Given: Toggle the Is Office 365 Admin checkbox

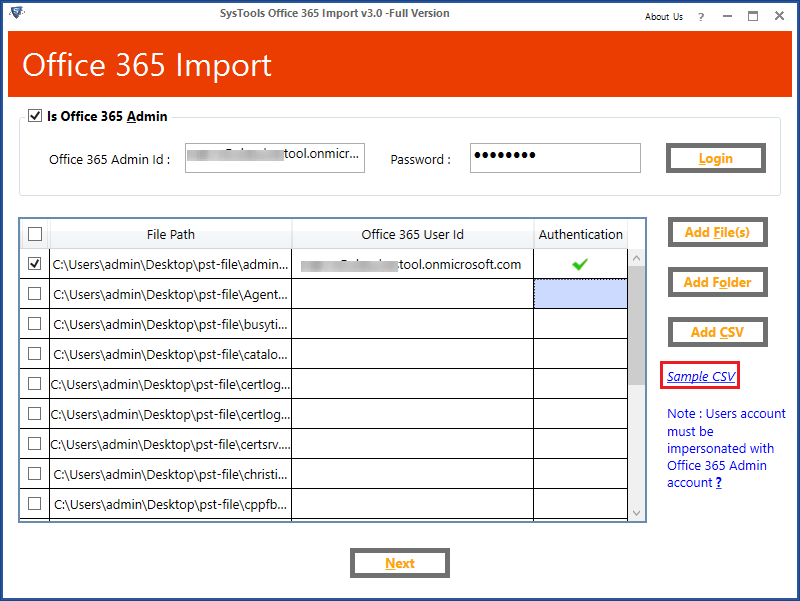Looking at the screenshot, I should pyautogui.click(x=35, y=116).
